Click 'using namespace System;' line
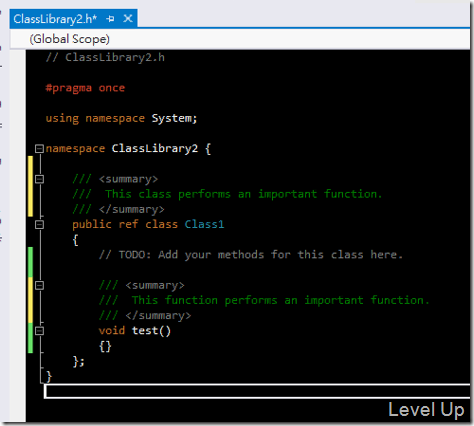 (121, 118)
